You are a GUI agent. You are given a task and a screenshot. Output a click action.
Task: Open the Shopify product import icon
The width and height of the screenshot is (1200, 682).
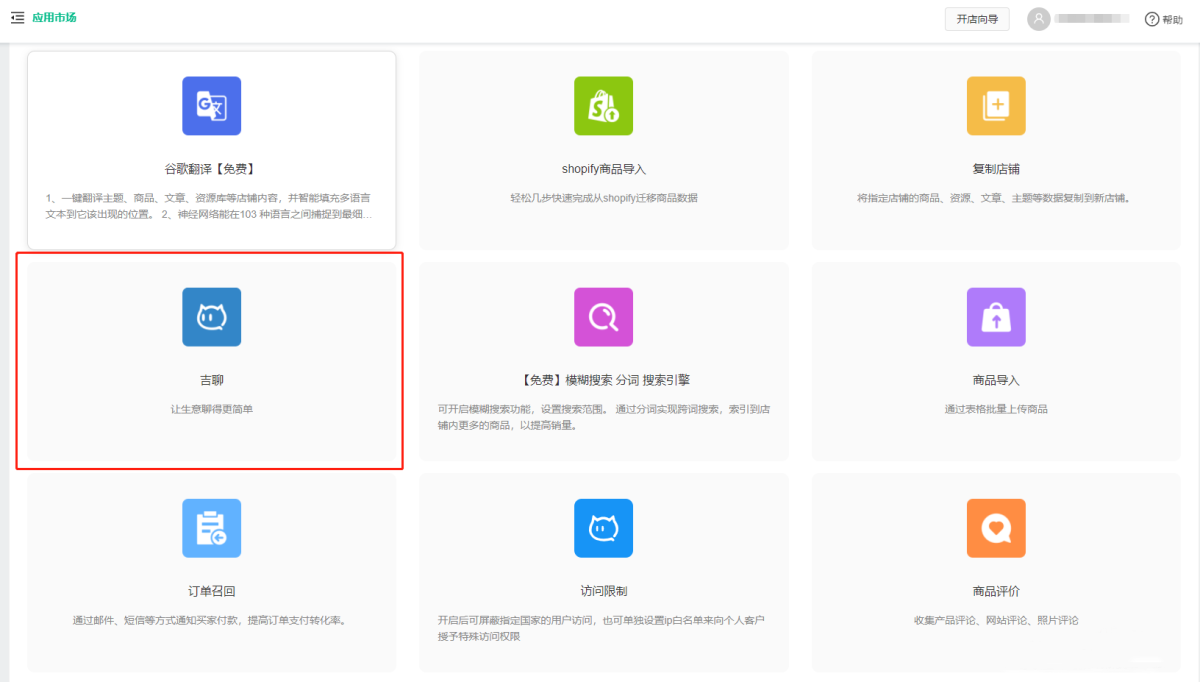[x=603, y=106]
